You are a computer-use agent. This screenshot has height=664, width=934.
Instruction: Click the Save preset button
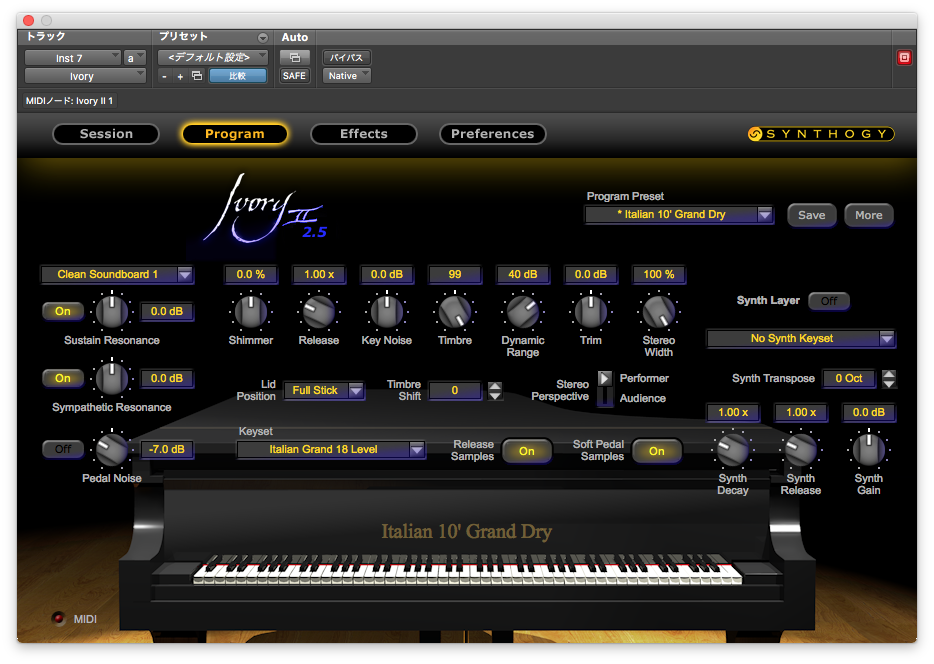coord(812,215)
